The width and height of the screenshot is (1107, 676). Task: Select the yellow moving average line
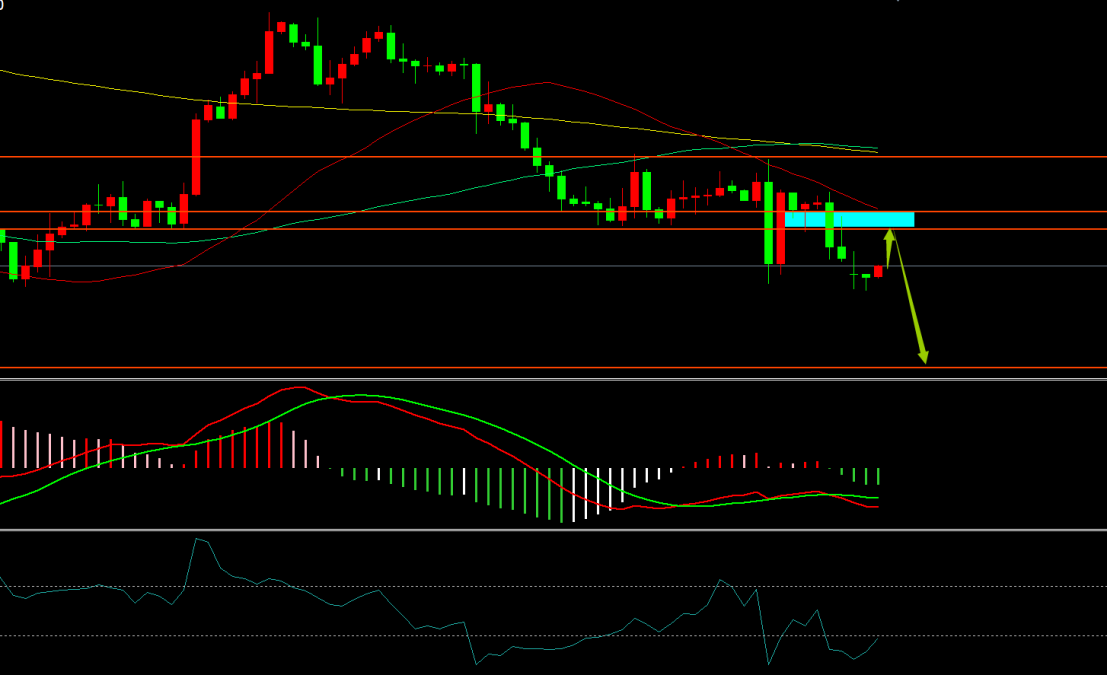(x=438, y=113)
